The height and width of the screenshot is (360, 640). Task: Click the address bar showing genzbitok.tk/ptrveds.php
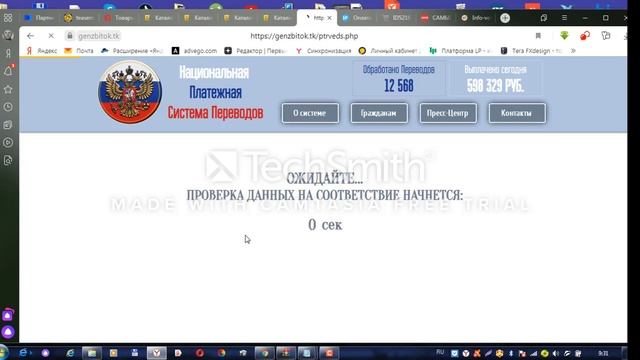[x=304, y=36]
